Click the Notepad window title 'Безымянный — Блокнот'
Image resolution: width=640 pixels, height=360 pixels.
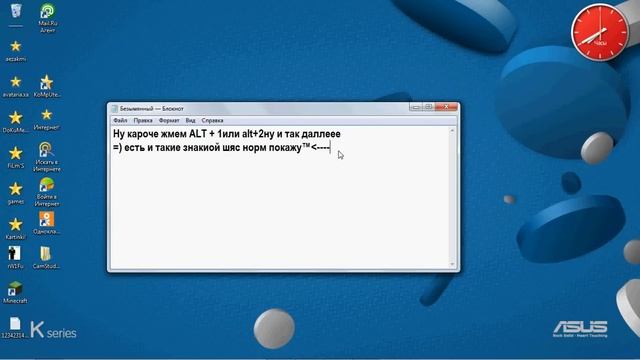tap(152, 109)
